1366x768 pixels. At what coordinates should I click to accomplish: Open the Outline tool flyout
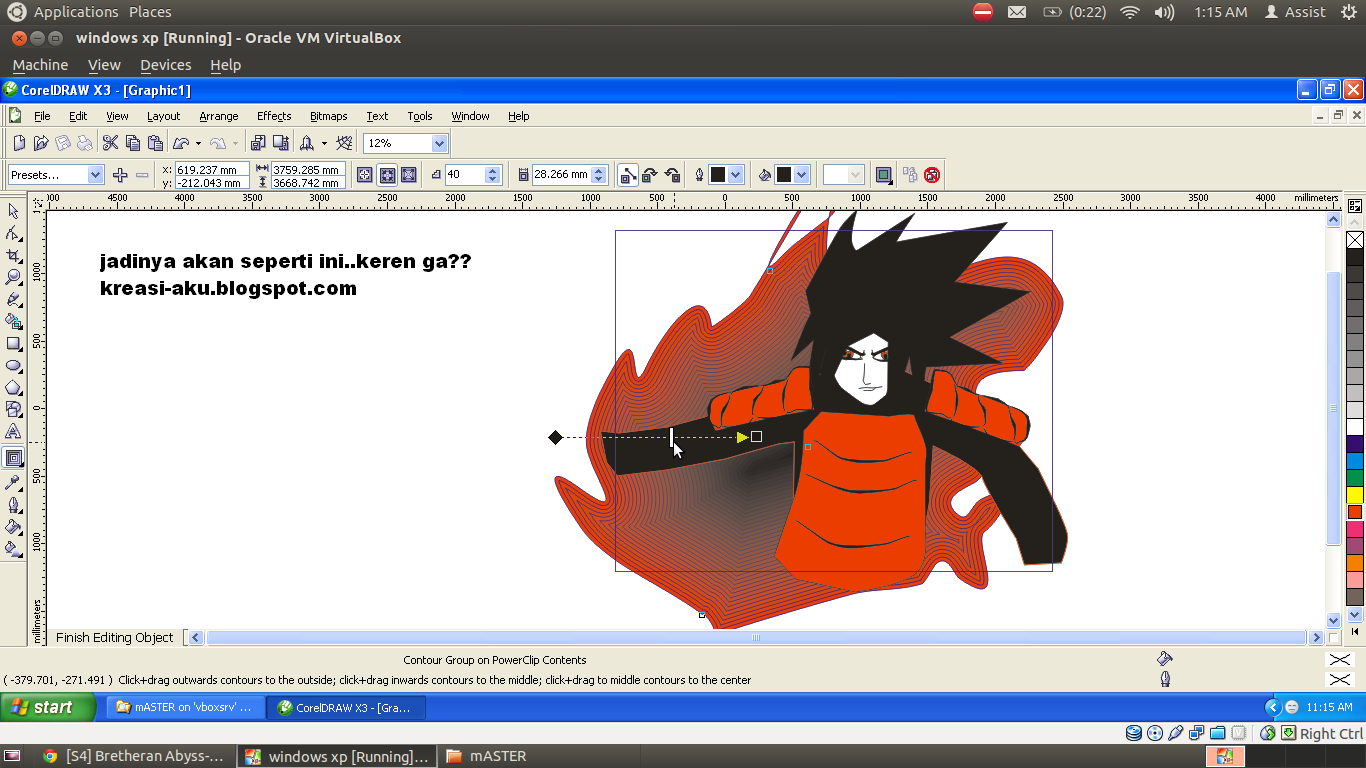coord(13,504)
